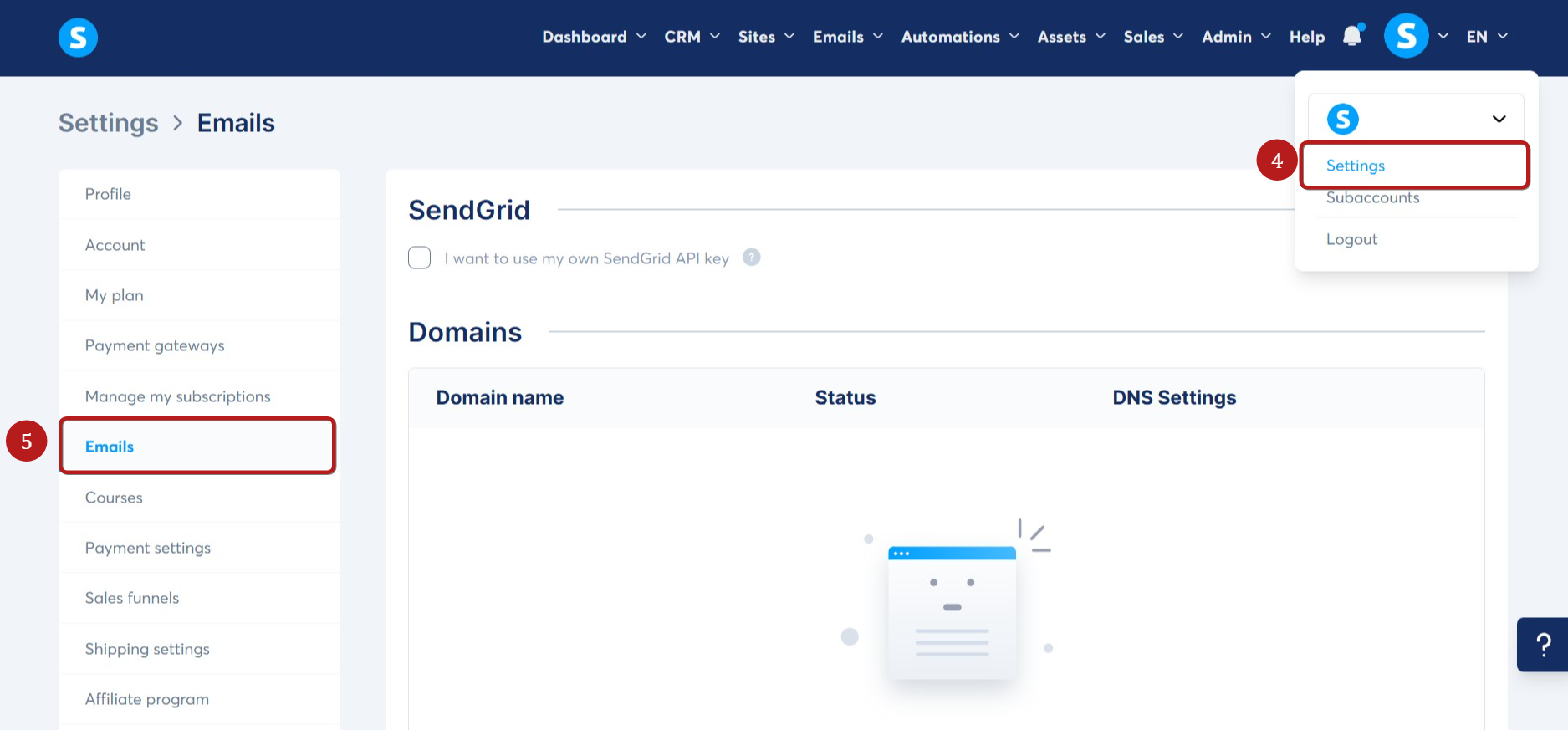Enable own SendGrid API key checkbox
Viewport: 1568px width, 730px height.
click(x=419, y=258)
